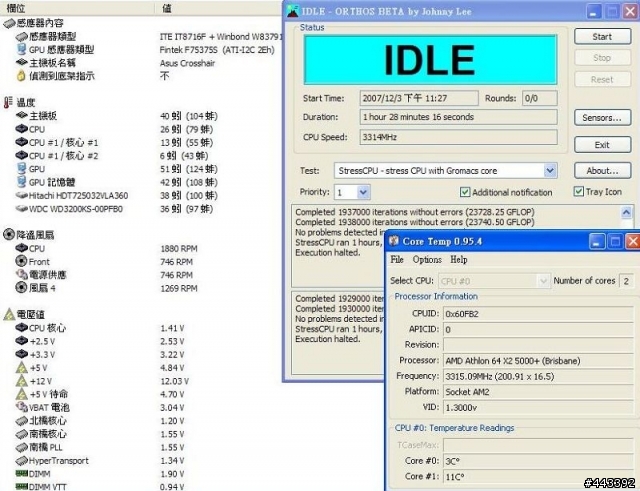Click the Platform field showing Socket AM2
This screenshot has height=491, width=640.
[538, 392]
